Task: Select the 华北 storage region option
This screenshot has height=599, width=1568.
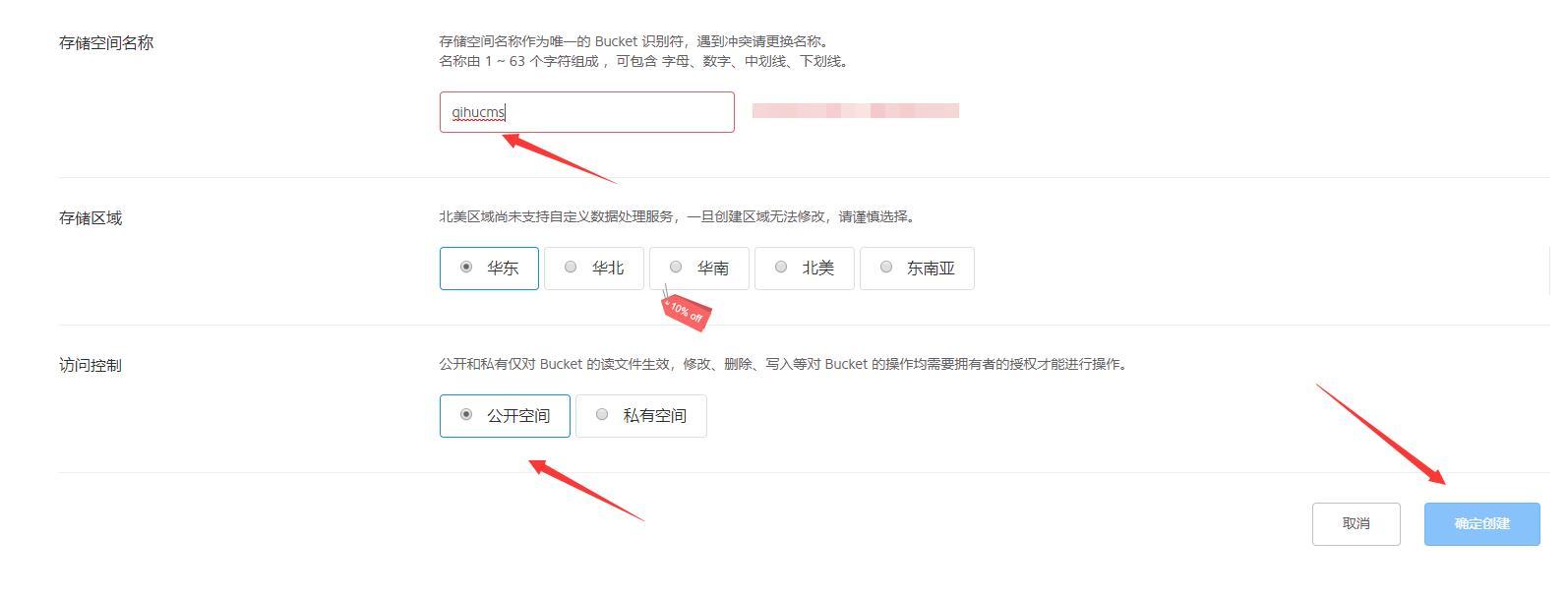Action: (594, 269)
